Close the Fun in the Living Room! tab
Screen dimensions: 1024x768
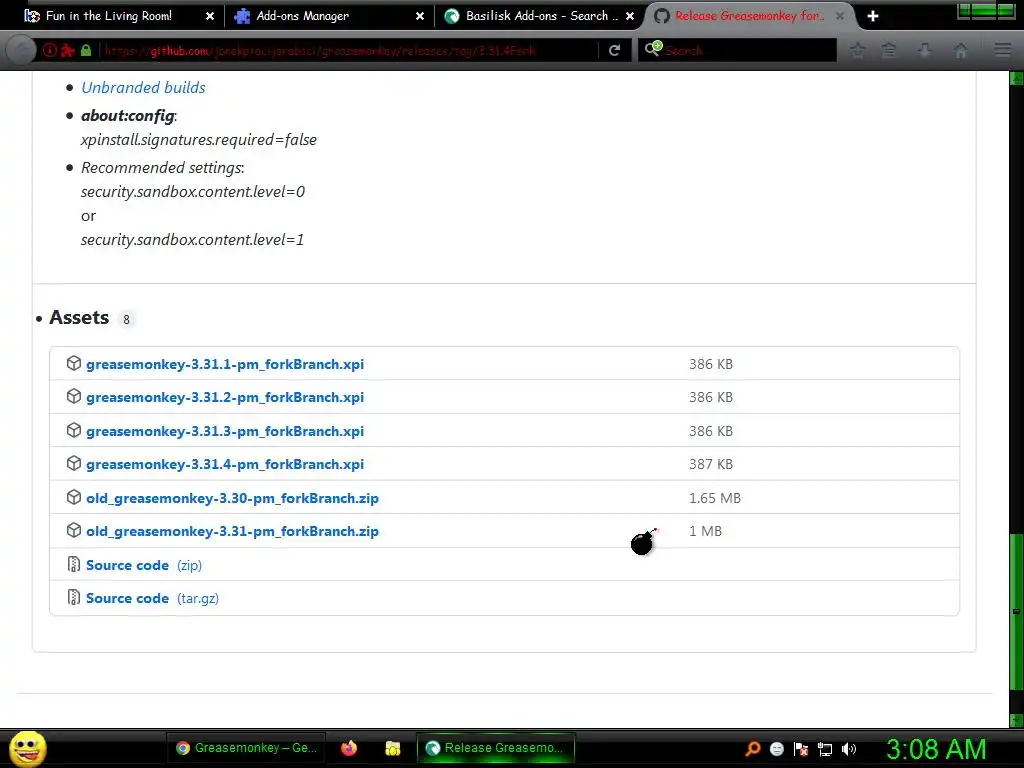click(x=210, y=16)
